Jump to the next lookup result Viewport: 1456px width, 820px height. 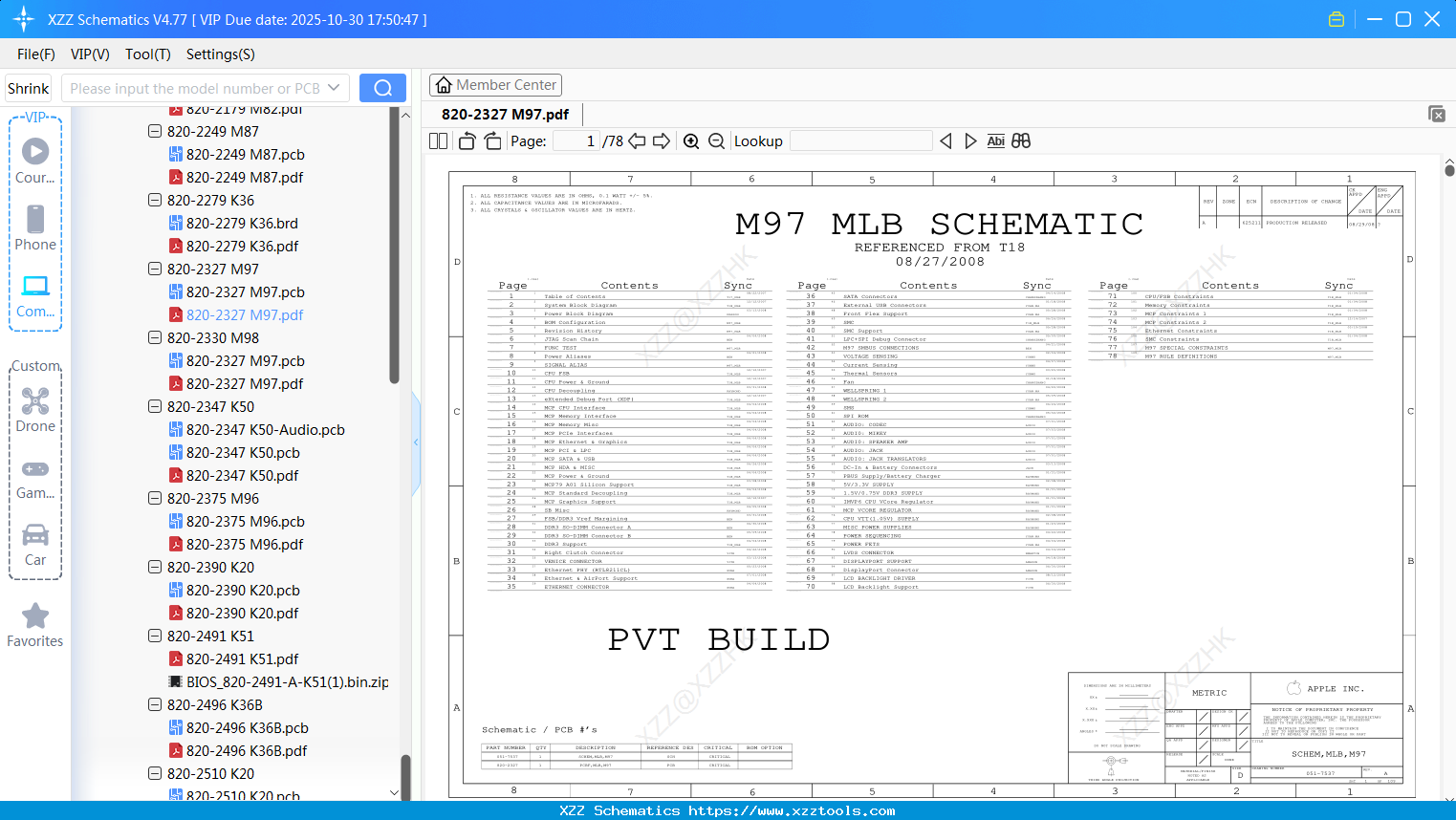[x=971, y=141]
